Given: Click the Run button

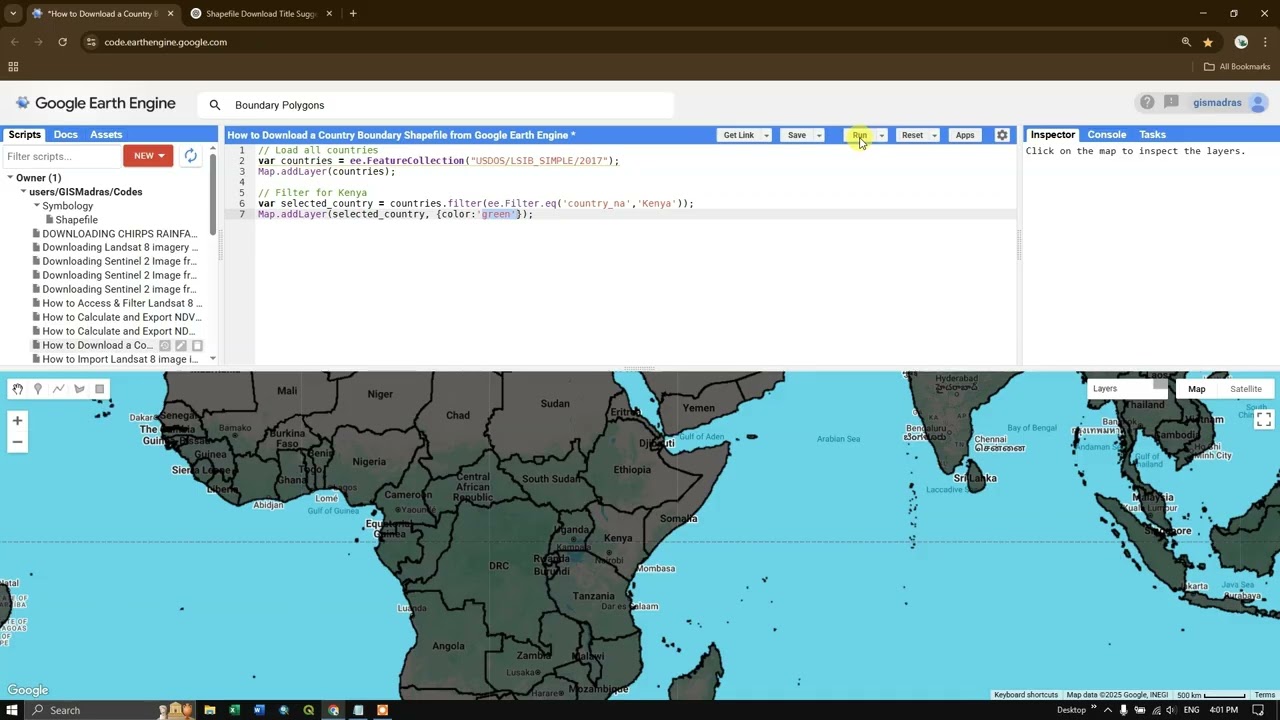Looking at the screenshot, I should click(860, 135).
